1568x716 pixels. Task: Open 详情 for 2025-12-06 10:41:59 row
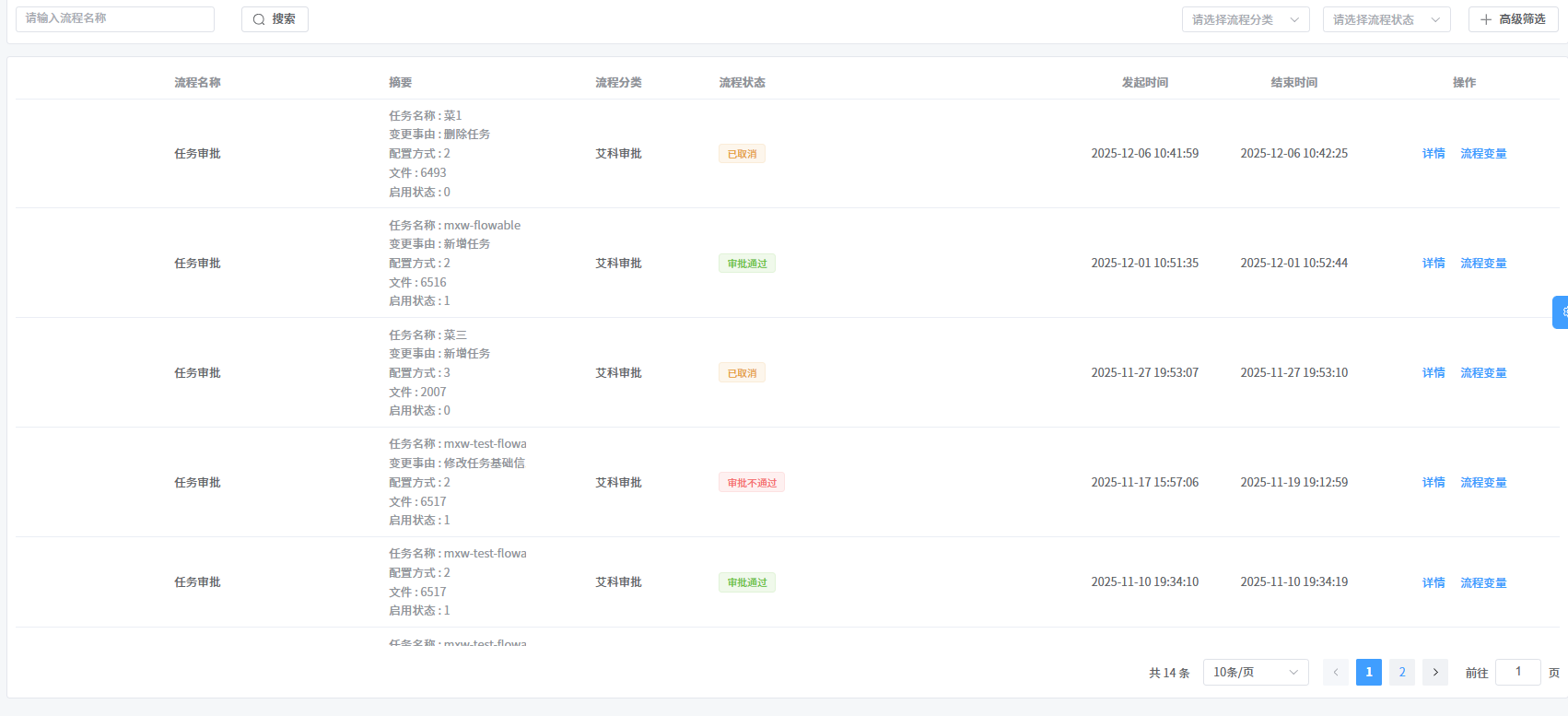pos(1433,154)
